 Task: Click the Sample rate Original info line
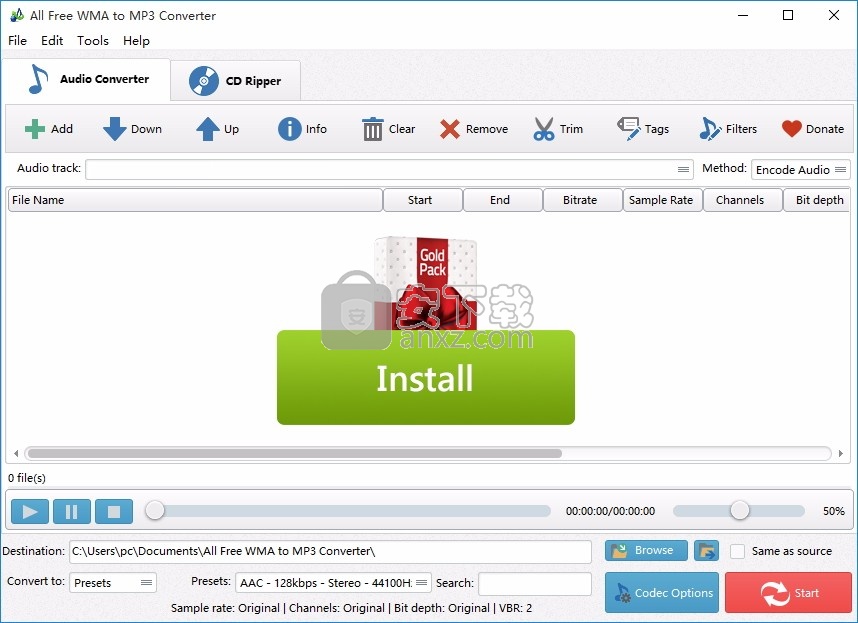click(x=351, y=608)
